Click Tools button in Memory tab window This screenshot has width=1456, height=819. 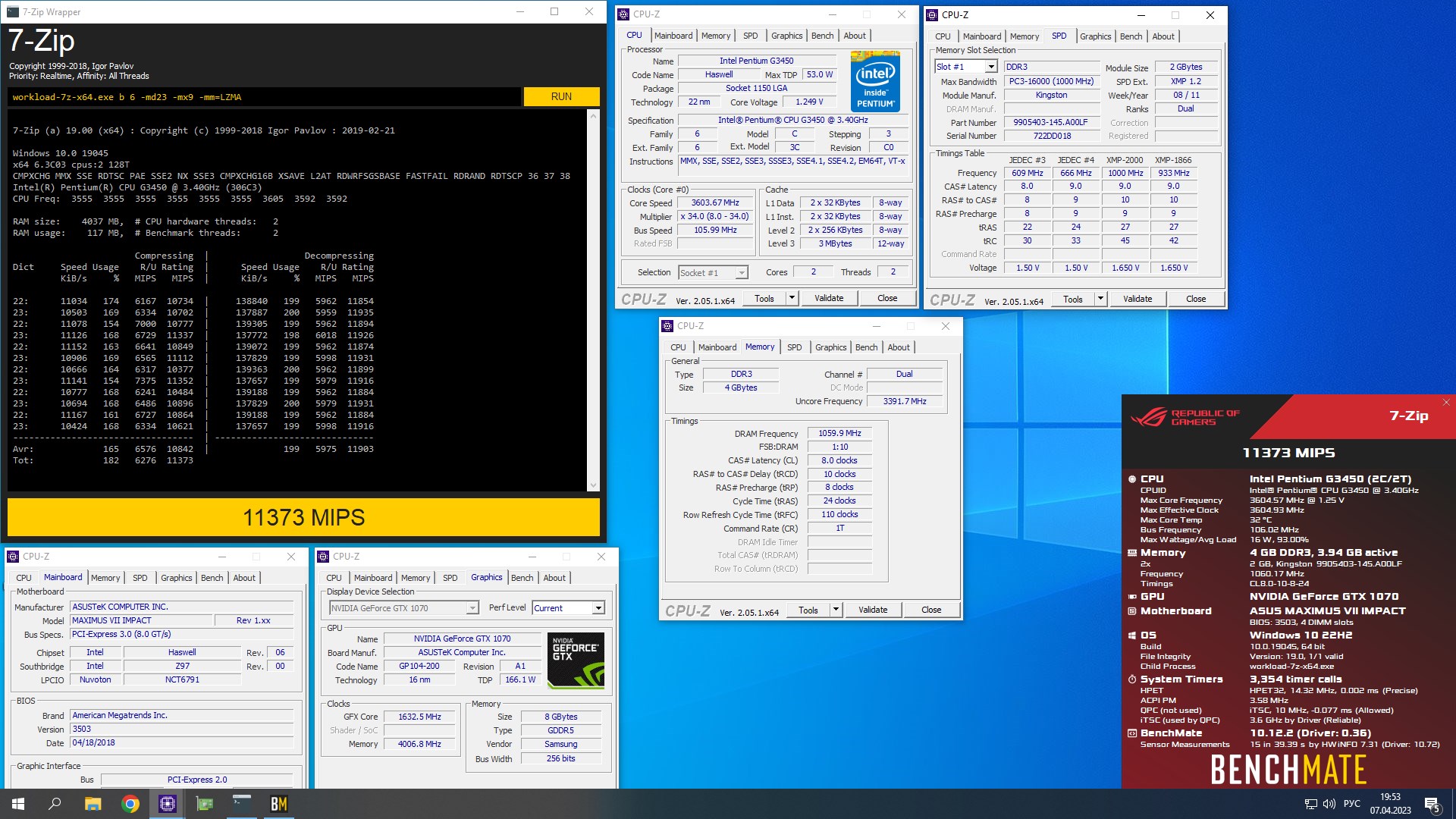[808, 610]
